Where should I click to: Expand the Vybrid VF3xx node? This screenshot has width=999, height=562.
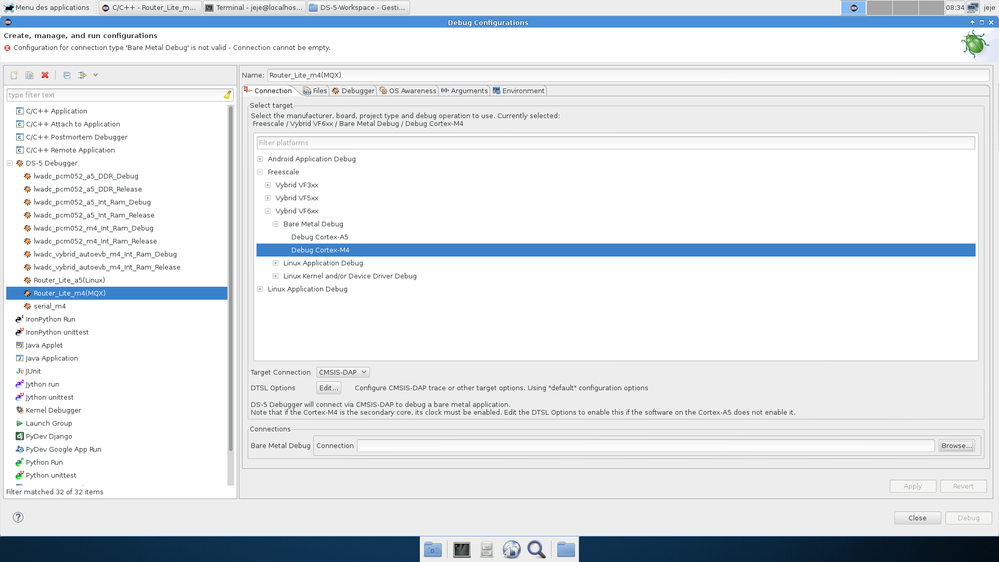(x=268, y=185)
